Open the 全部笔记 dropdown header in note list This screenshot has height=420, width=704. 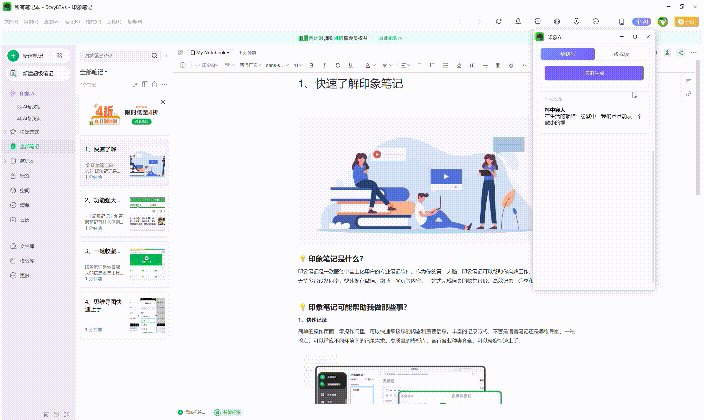point(94,72)
